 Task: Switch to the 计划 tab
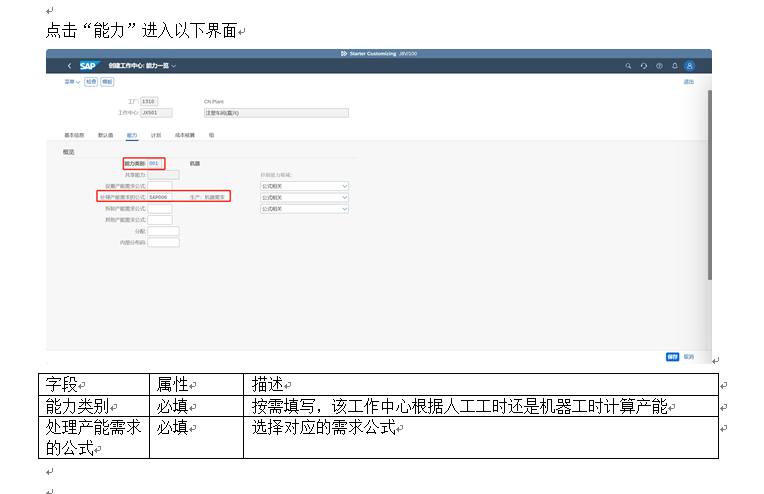156,134
